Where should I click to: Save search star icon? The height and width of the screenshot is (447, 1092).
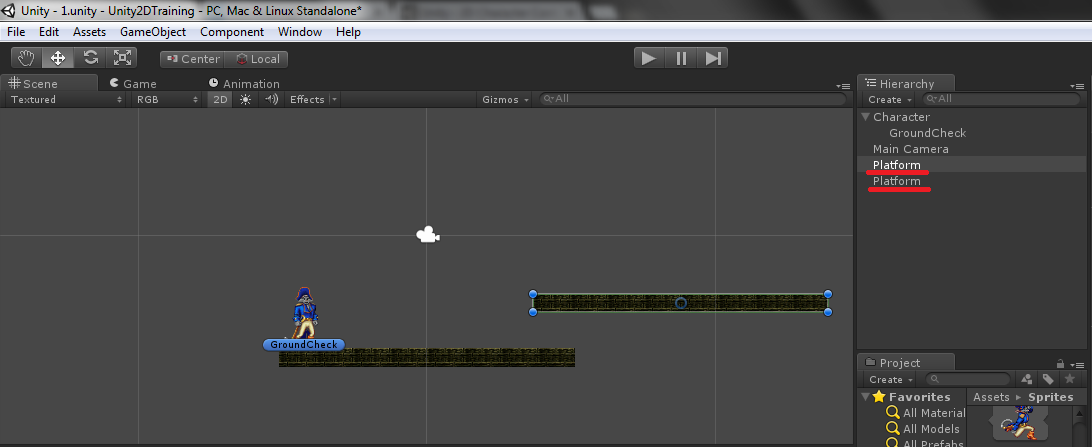coord(1069,379)
